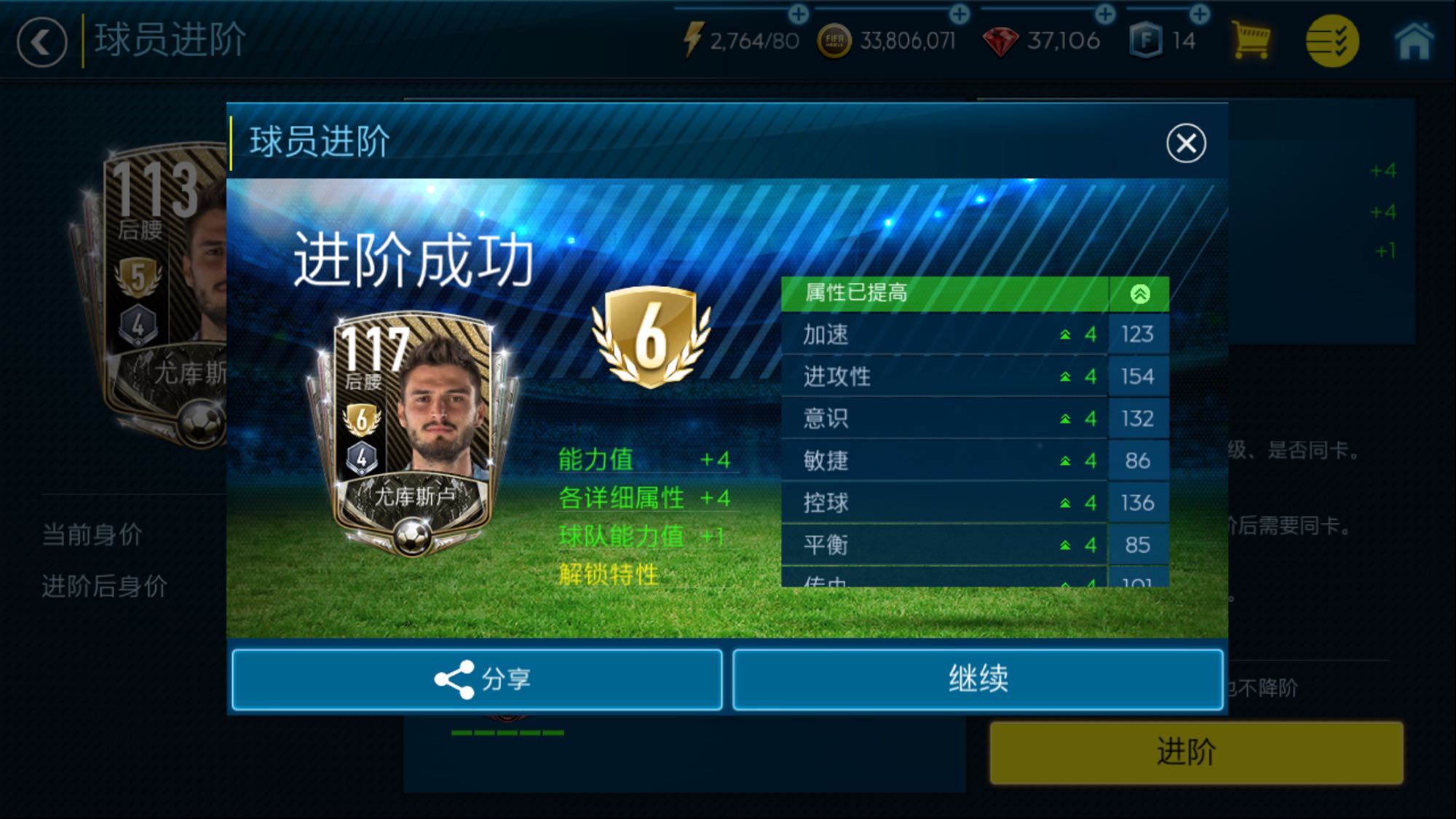Add more energy with plus icon
1456x819 pixels.
point(798,14)
